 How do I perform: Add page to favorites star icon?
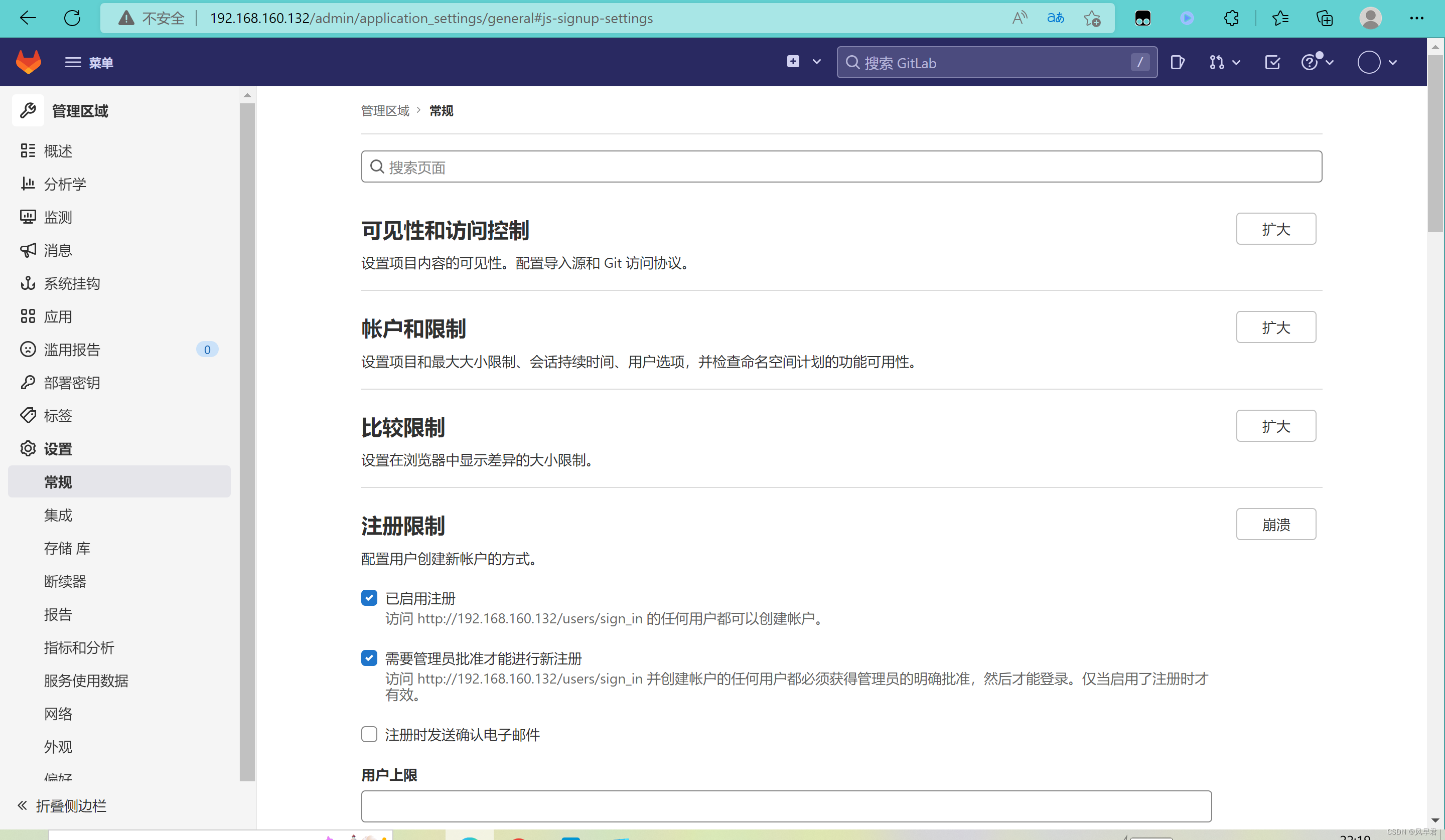[1092, 19]
